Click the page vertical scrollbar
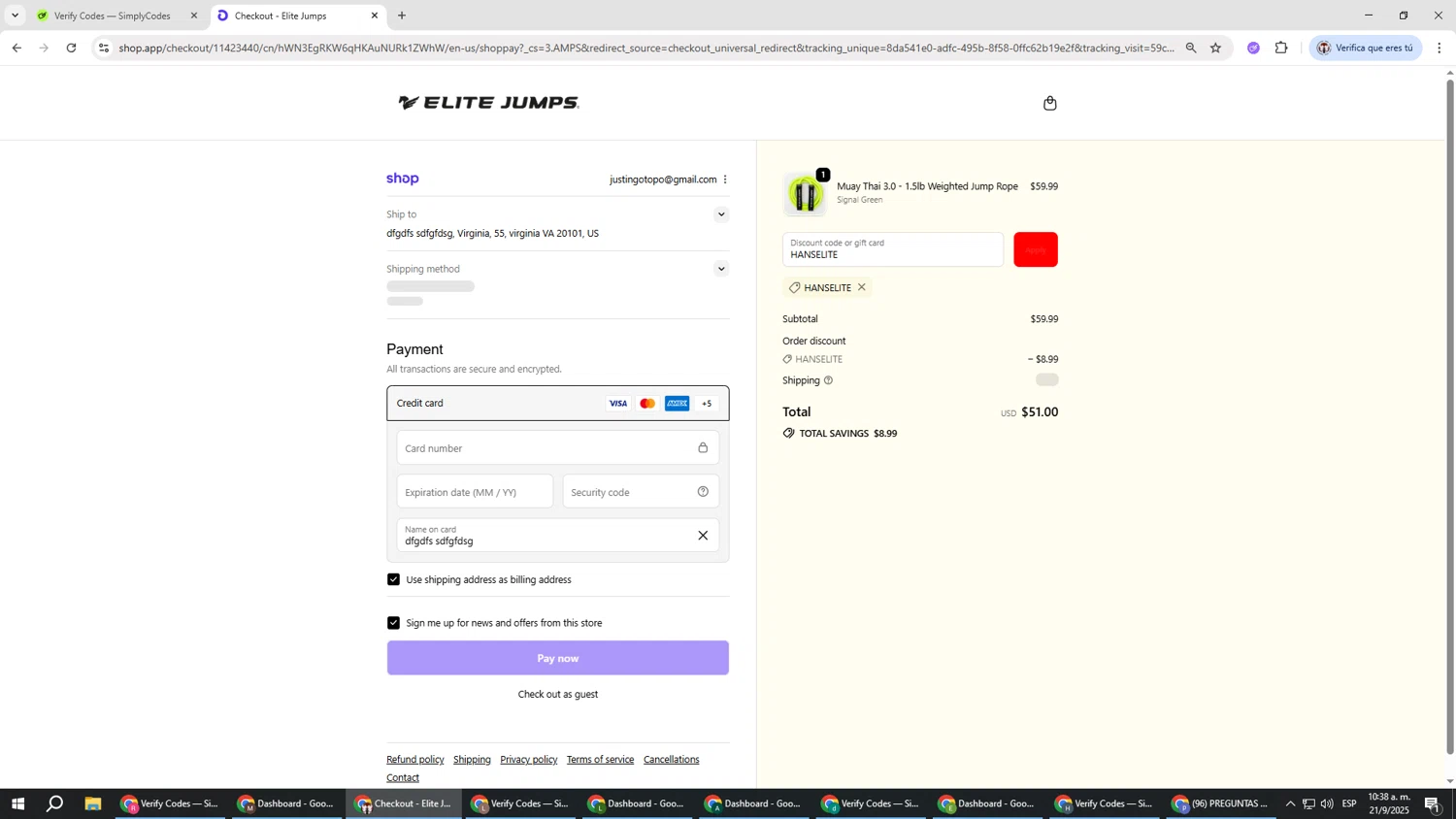Viewport: 1456px width, 819px height. (x=1450, y=417)
